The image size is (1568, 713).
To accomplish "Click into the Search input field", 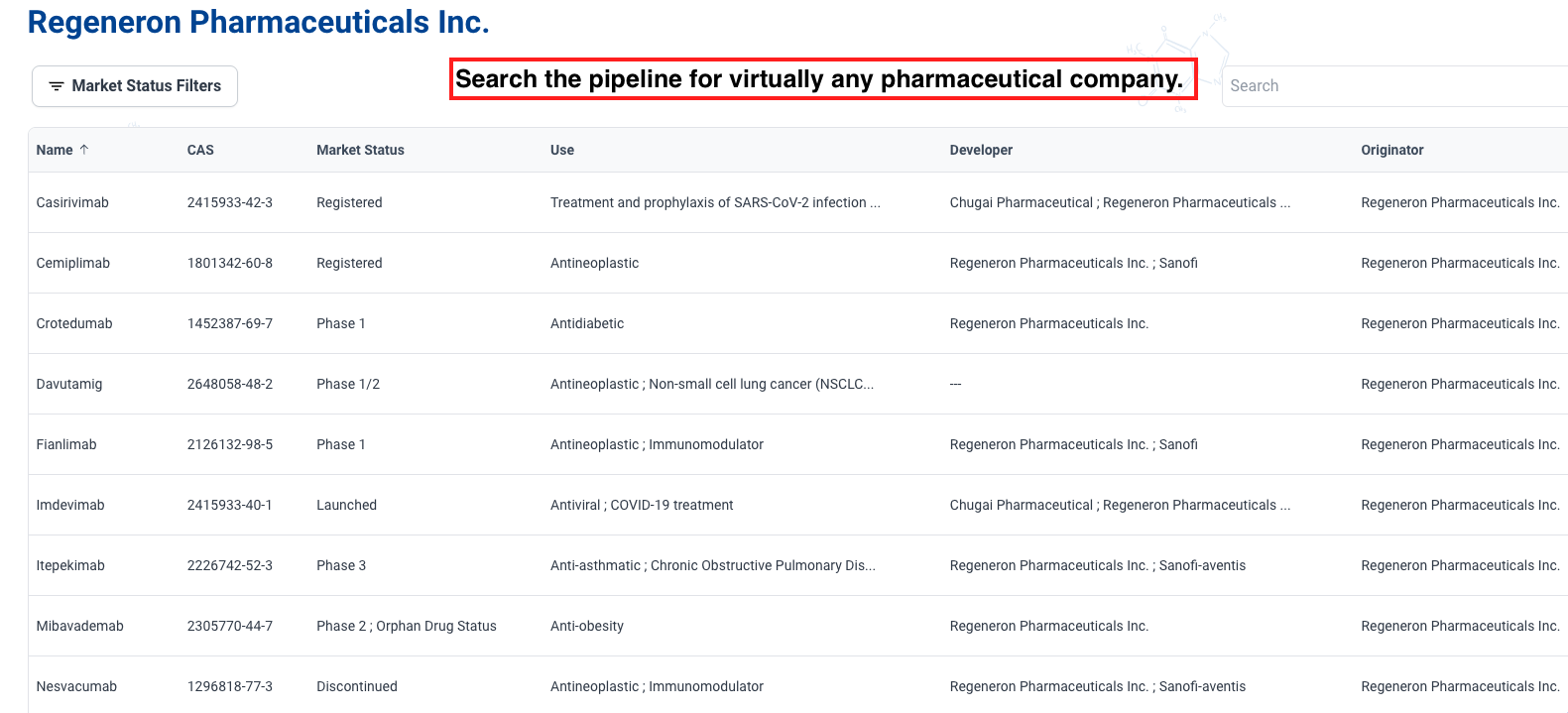I will coord(1388,86).
